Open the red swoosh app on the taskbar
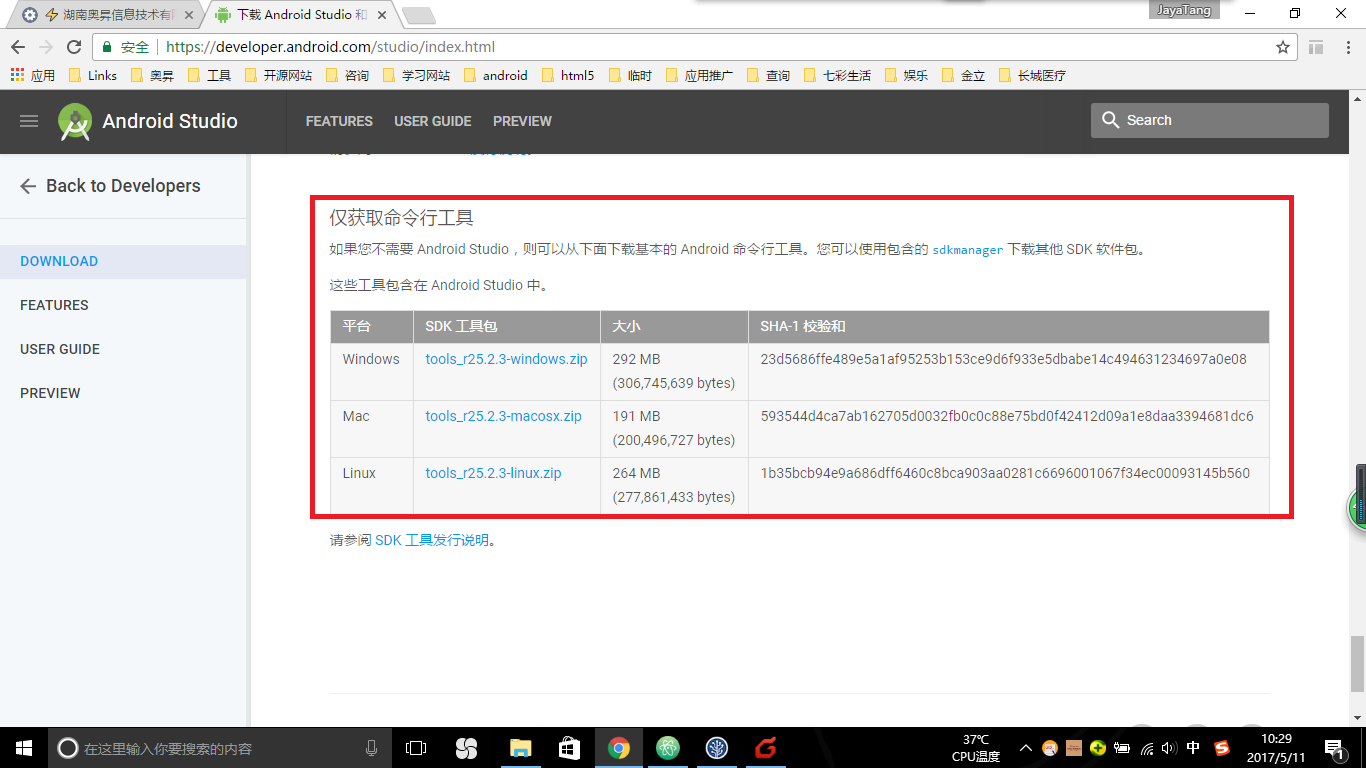This screenshot has height=768, width=1366. click(x=766, y=748)
